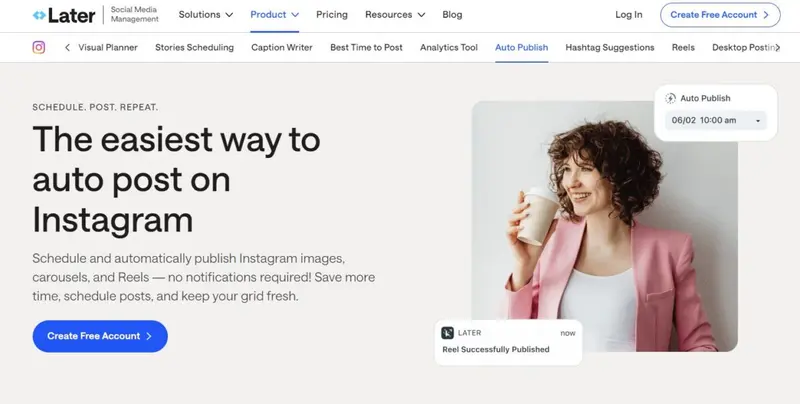This screenshot has height=404, width=800.
Task: Open the Caption Writer tab
Action: pyautogui.click(x=281, y=47)
